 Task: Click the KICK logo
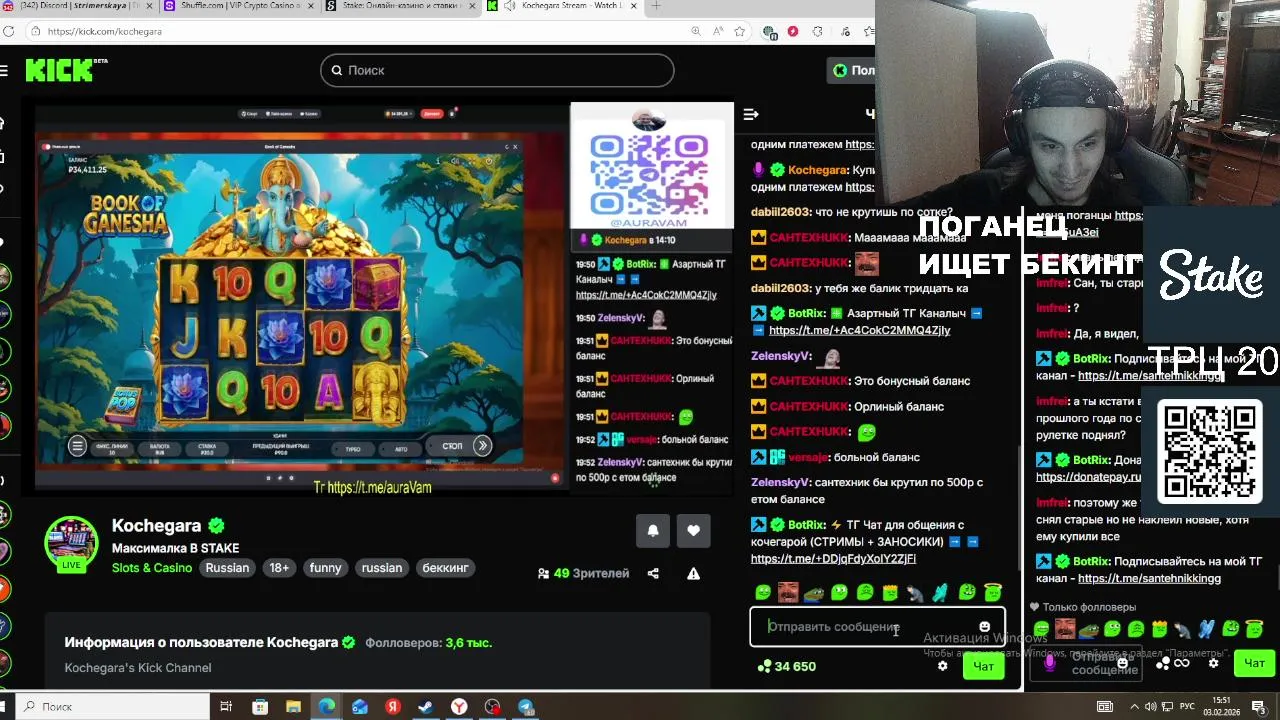click(60, 70)
